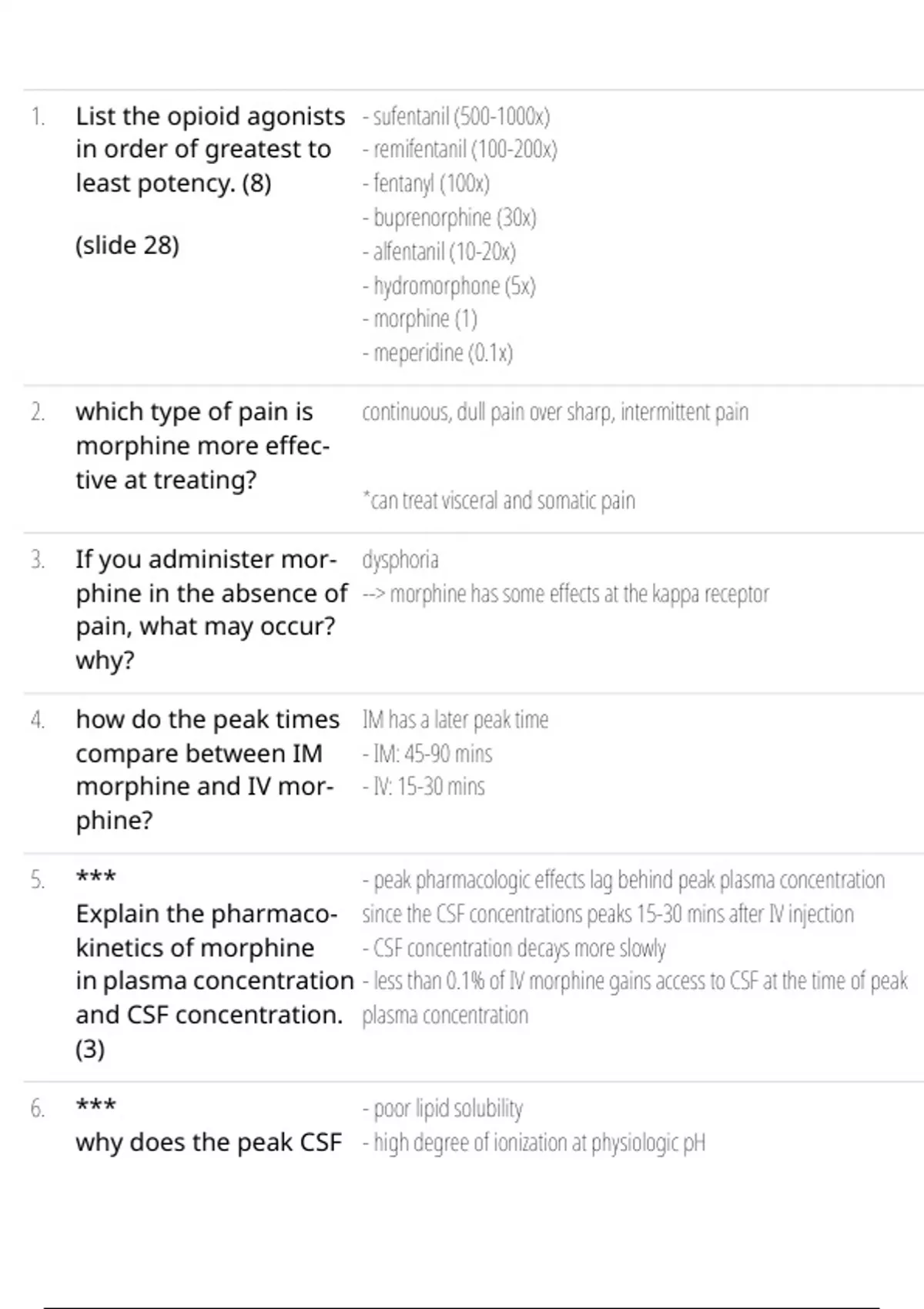Click the 'IM: 45-90 mins' answer line
The height and width of the screenshot is (1309, 924).
click(x=427, y=753)
